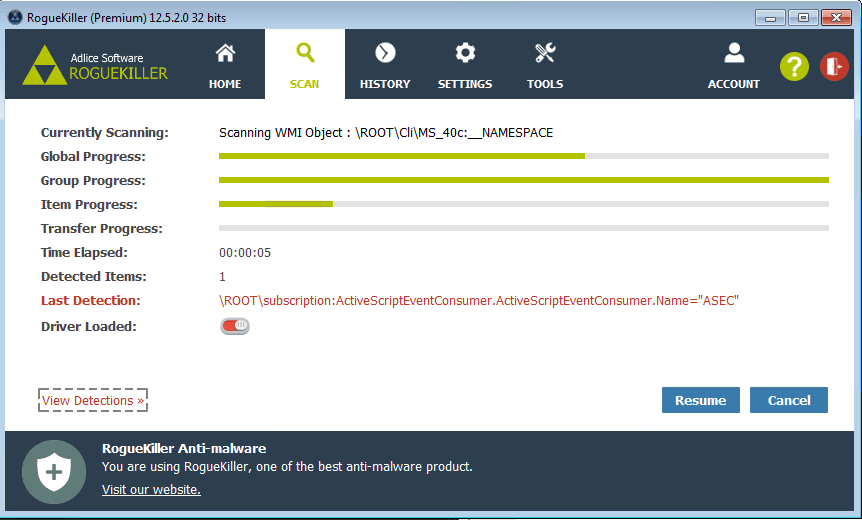The height and width of the screenshot is (520, 862).
Task: Click the red exit door icon
Action: pyautogui.click(x=834, y=66)
